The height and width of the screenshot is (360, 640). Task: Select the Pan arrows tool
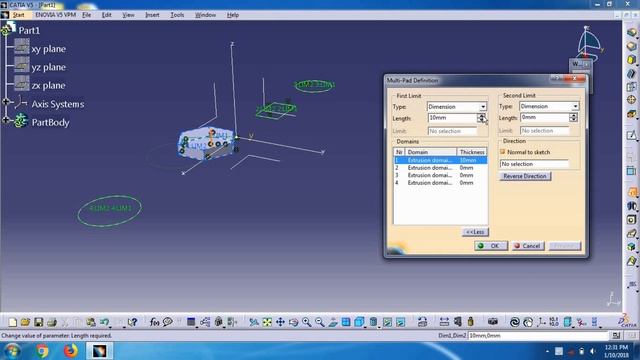[280, 322]
